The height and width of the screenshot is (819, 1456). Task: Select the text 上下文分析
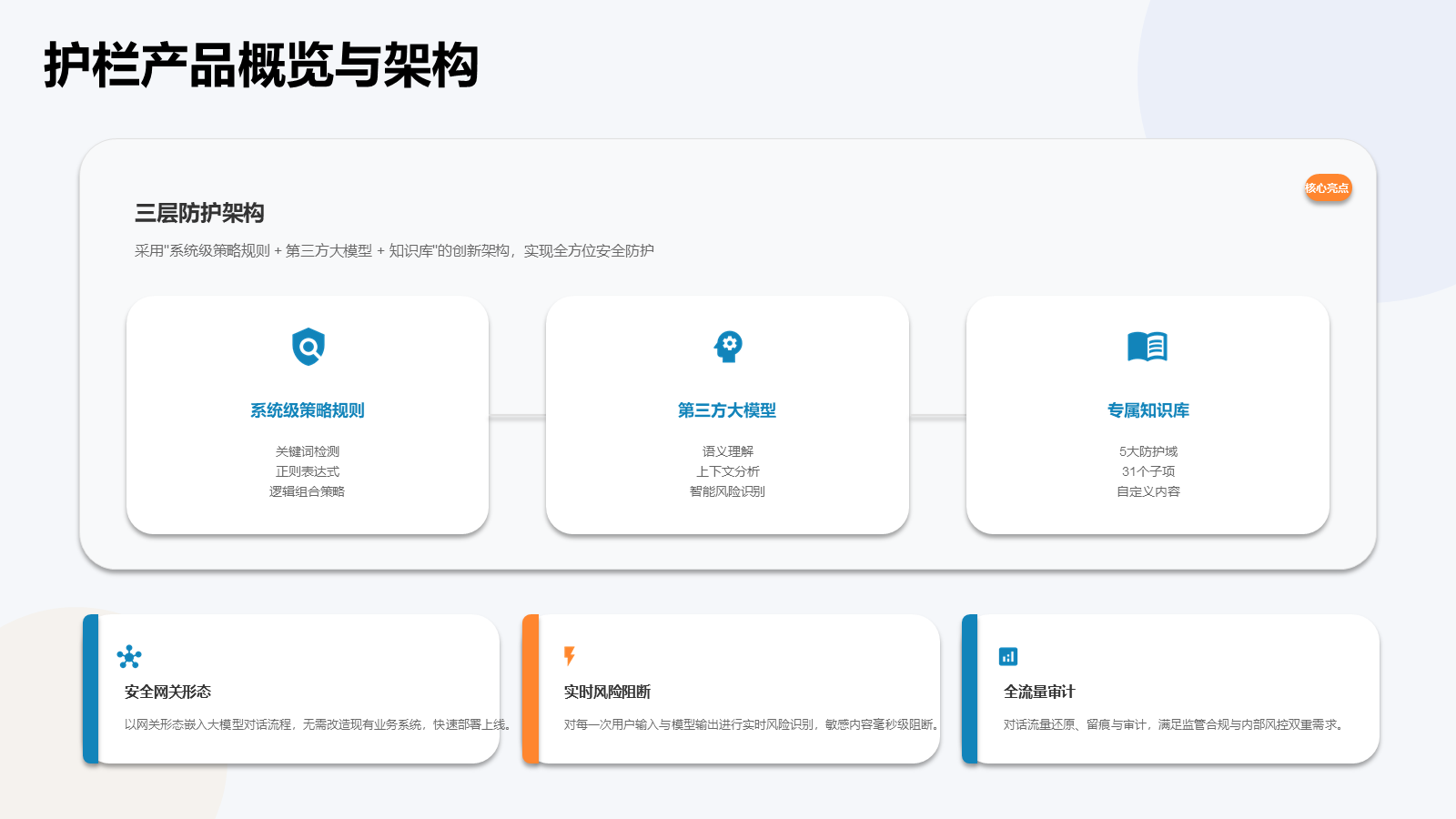pos(728,471)
